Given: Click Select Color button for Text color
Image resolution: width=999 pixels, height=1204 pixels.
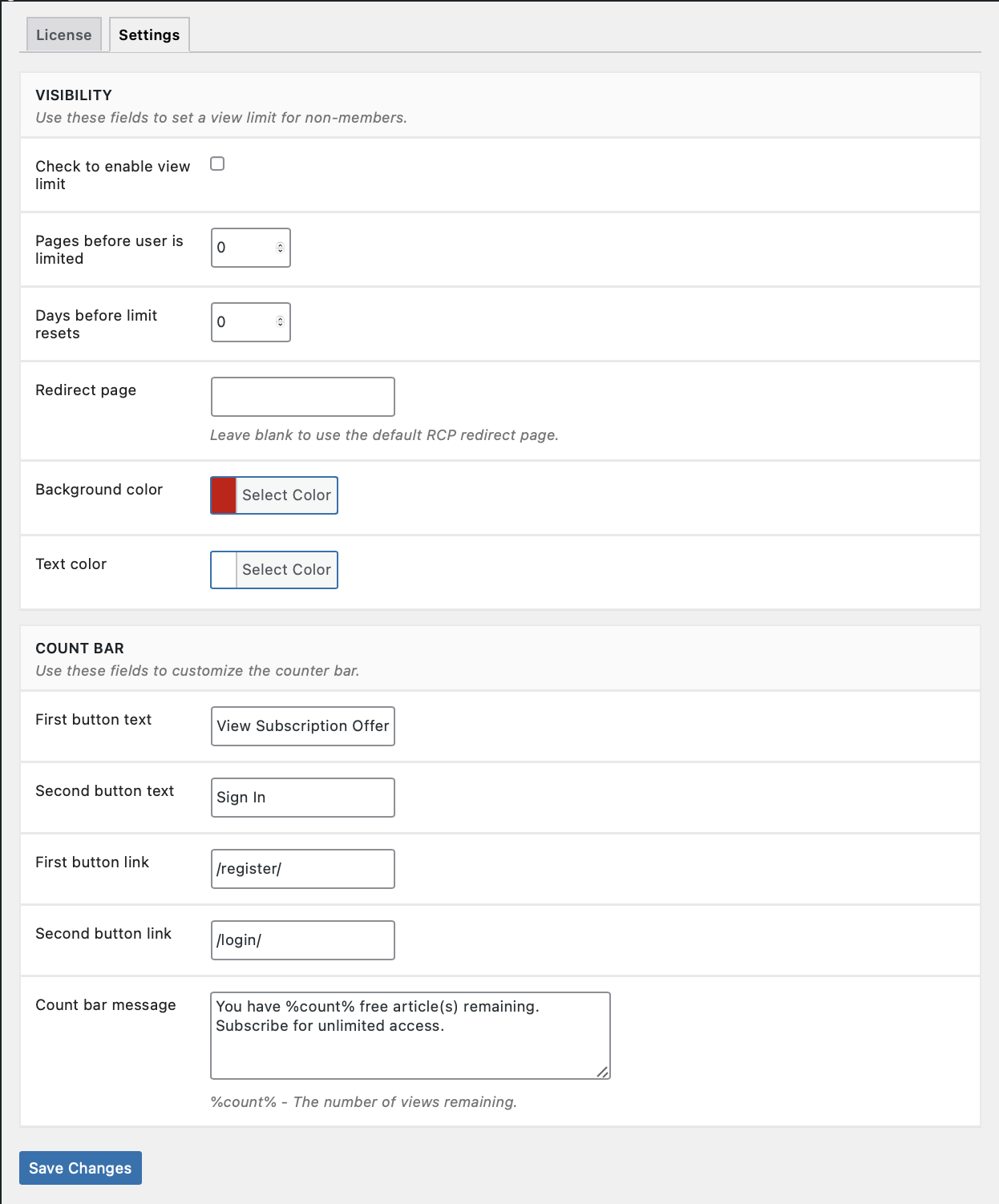Looking at the screenshot, I should (x=286, y=570).
